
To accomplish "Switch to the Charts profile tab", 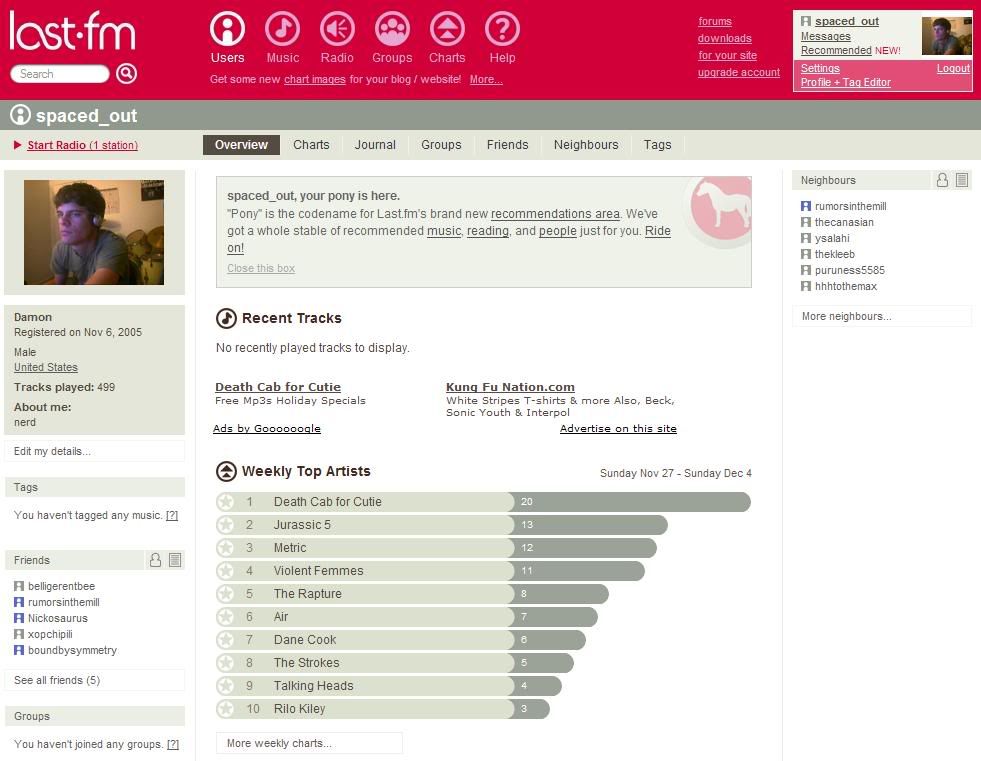I will pos(311,145).
